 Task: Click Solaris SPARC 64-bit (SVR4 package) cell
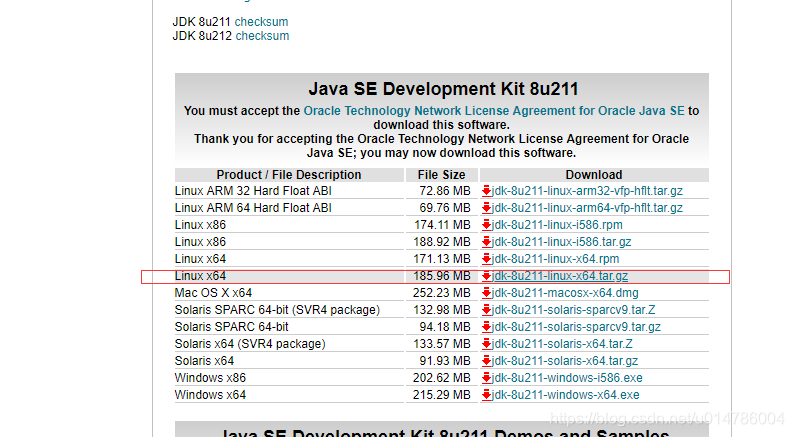[277, 310]
